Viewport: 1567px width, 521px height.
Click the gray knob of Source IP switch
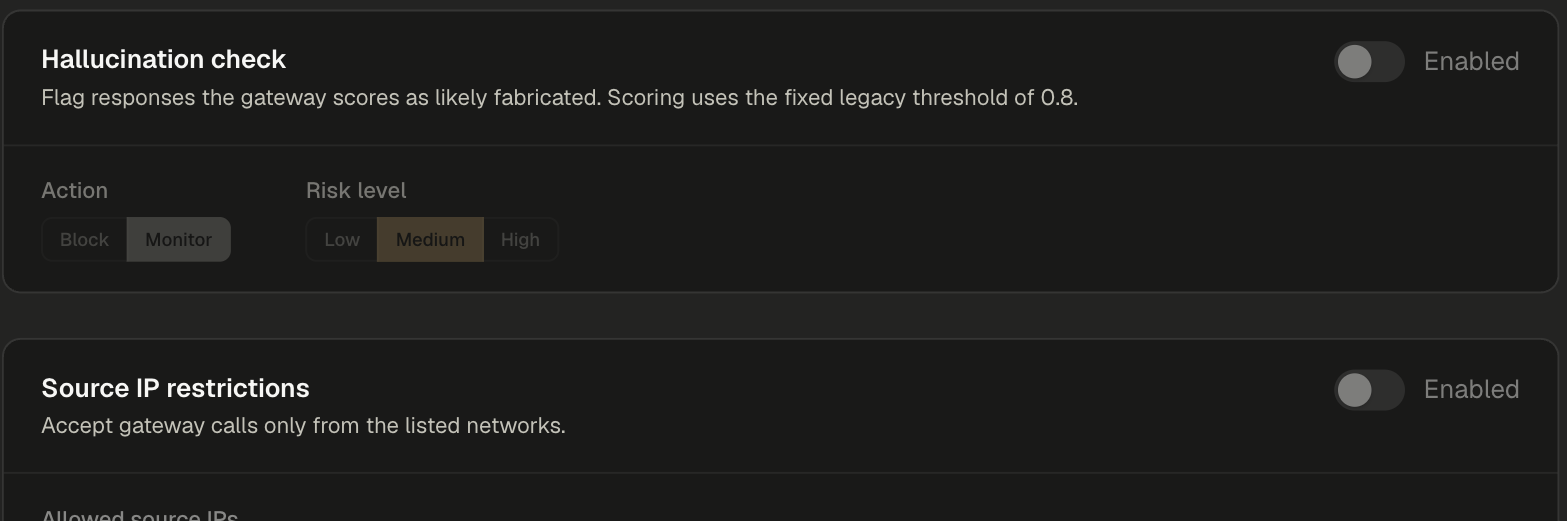point(1354,390)
